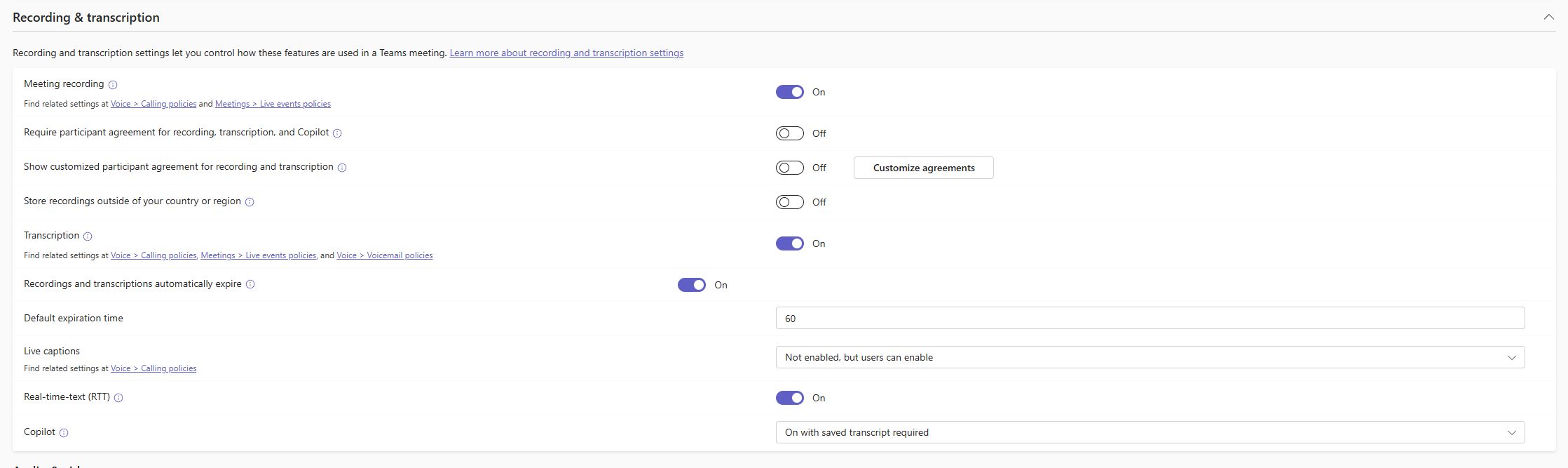Enable require participant agreement toggle
The height and width of the screenshot is (468, 1568).
coord(789,133)
